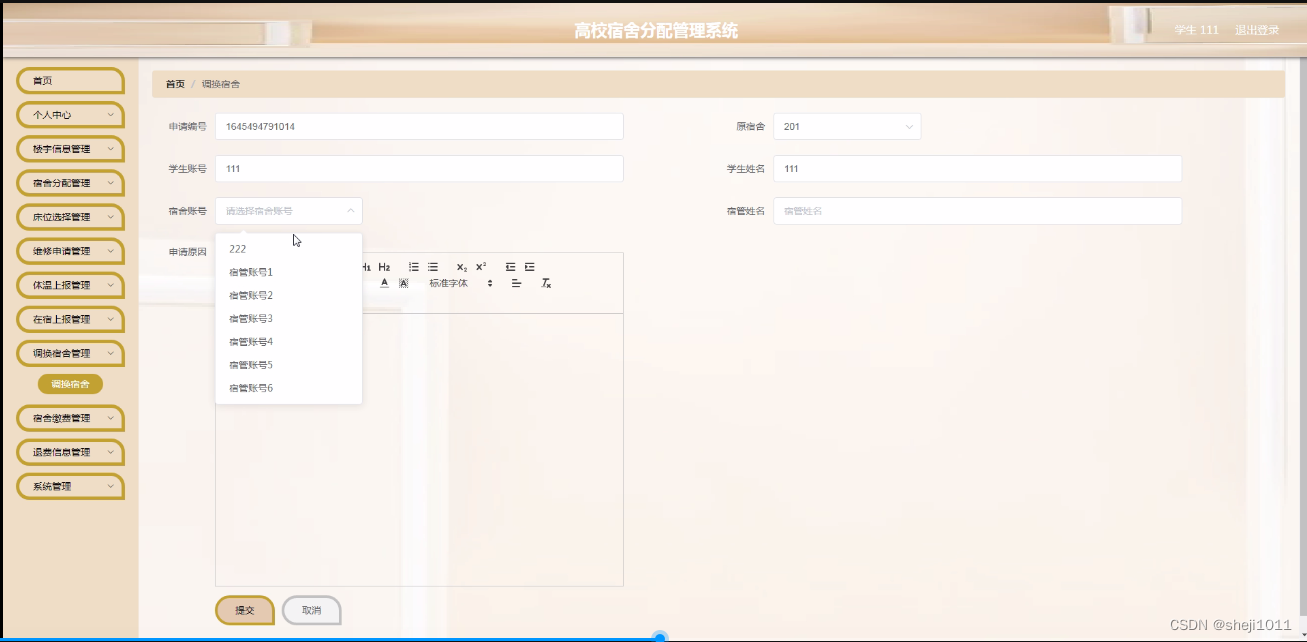This screenshot has width=1307, height=642.
Task: Collapse the 宿舍账号 dropdown list
Action: point(288,211)
